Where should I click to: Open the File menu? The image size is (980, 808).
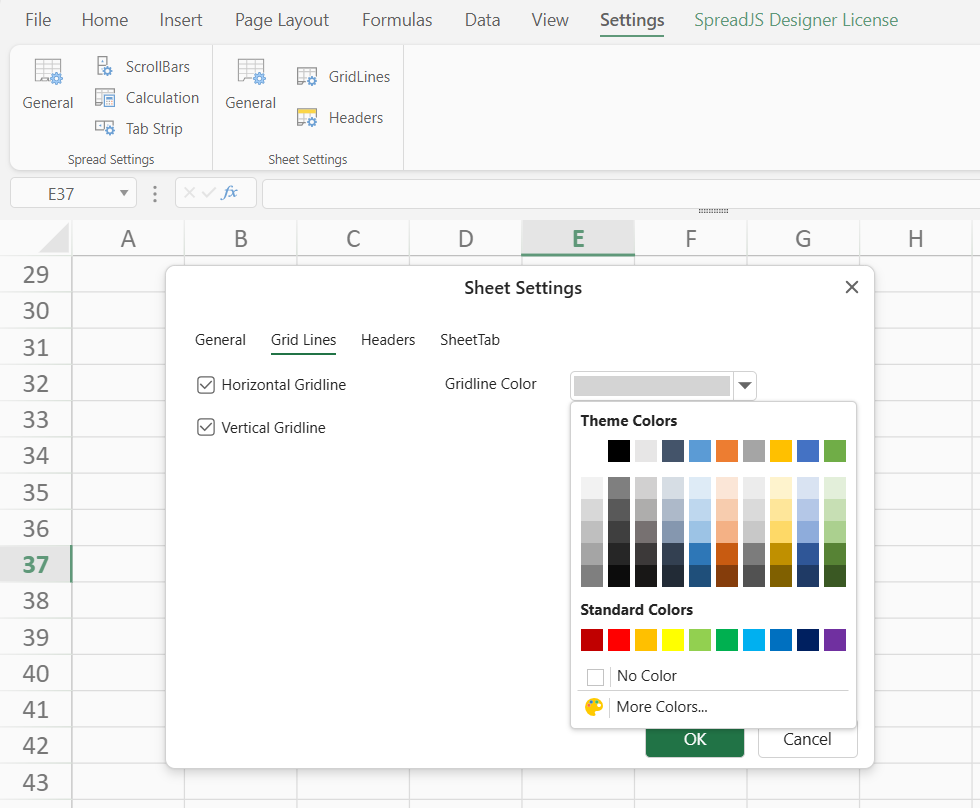(x=38, y=20)
